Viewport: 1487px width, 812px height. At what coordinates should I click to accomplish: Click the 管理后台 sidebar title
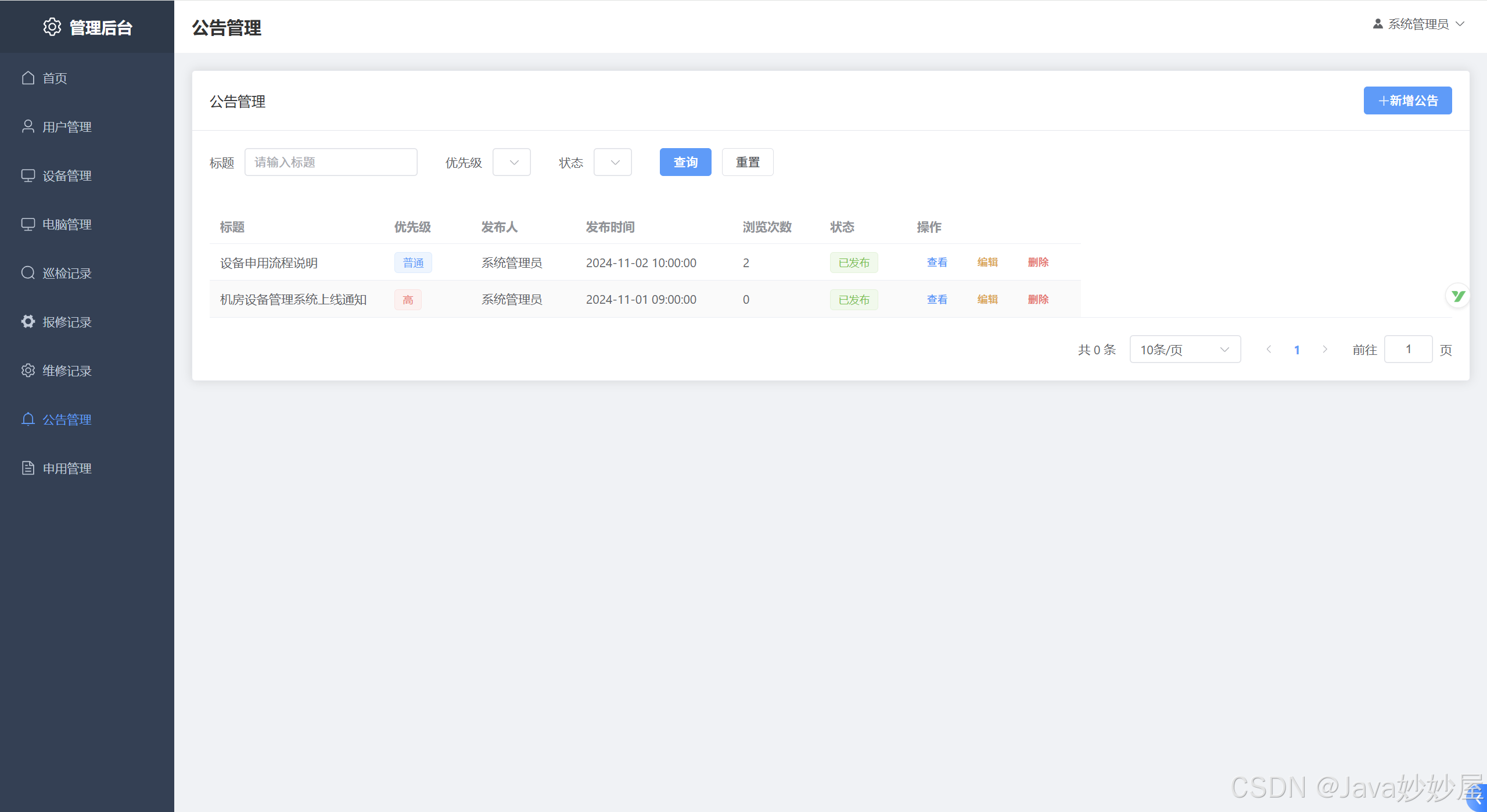pos(101,27)
